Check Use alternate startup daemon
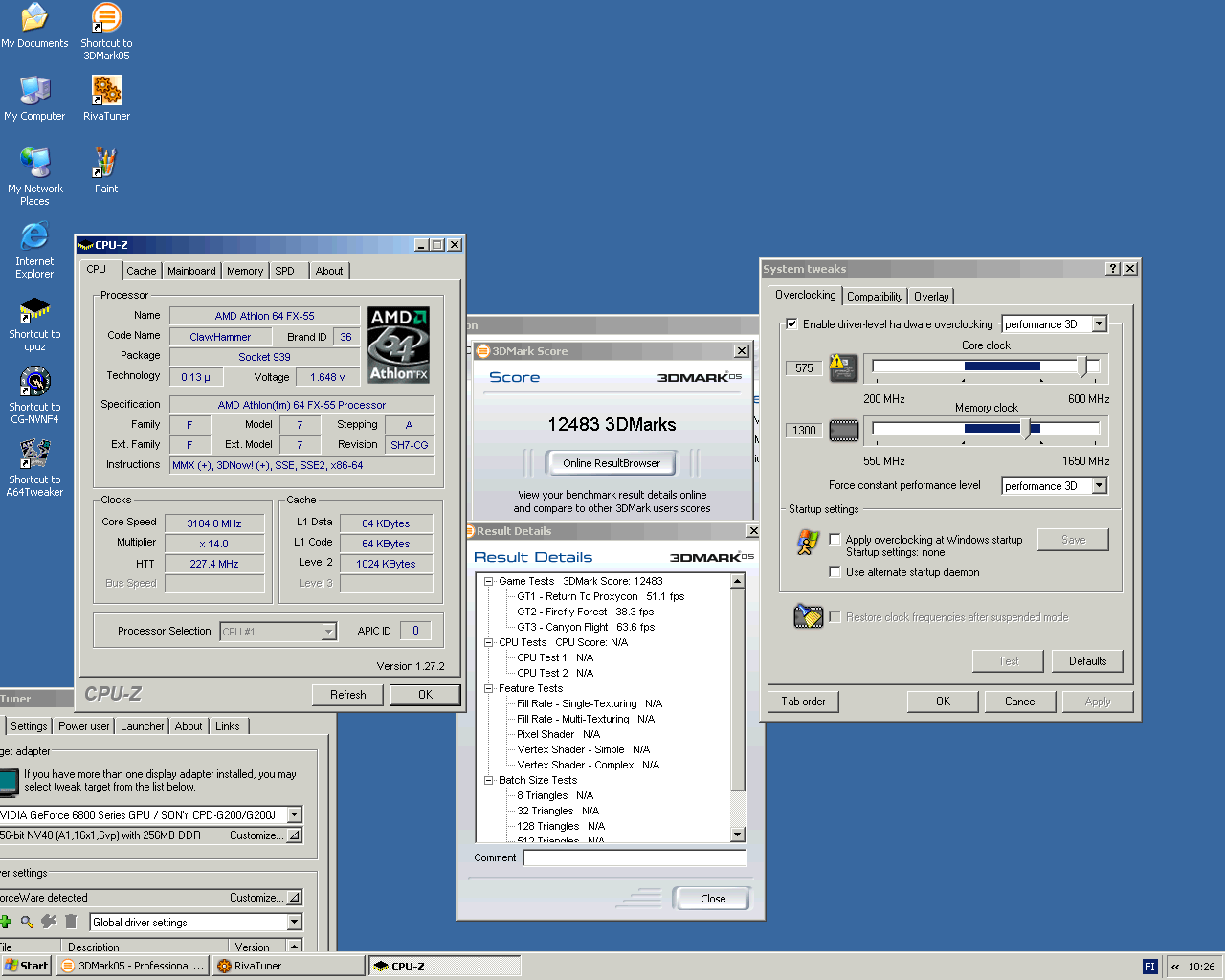The width and height of the screenshot is (1225, 980). [x=835, y=572]
